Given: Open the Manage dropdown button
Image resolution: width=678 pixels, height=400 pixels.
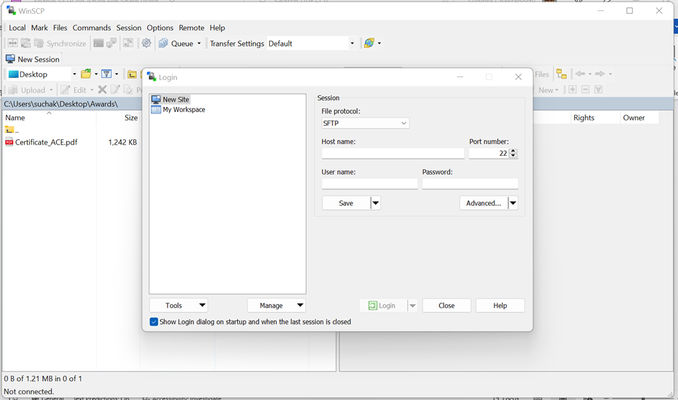Looking at the screenshot, I should click(x=276, y=305).
